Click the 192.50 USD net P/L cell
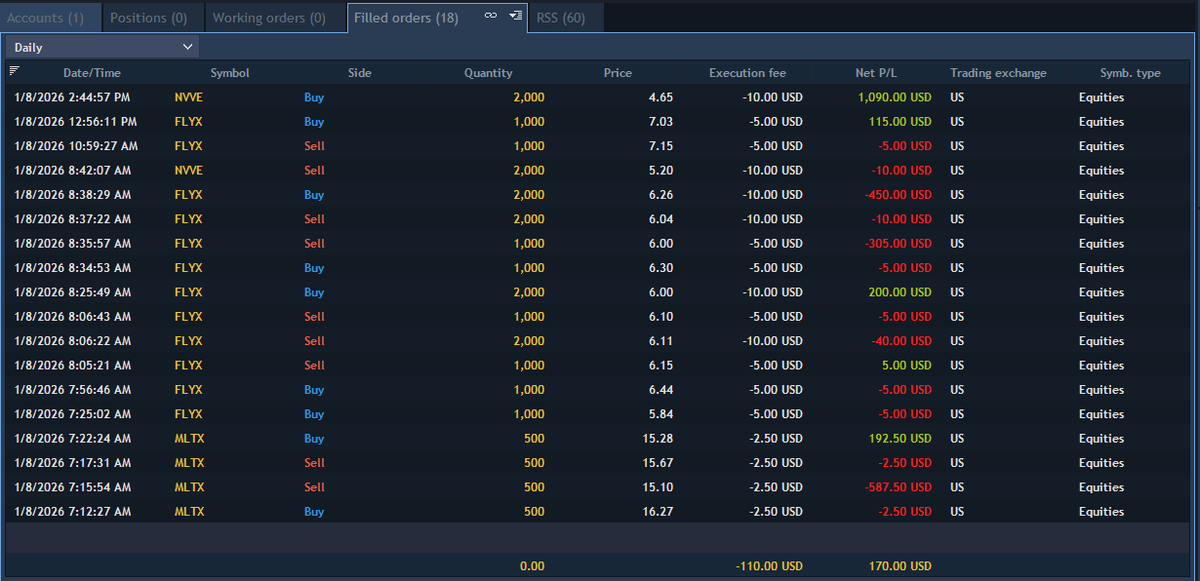Screen dimensions: 1200x581 (x=900, y=438)
